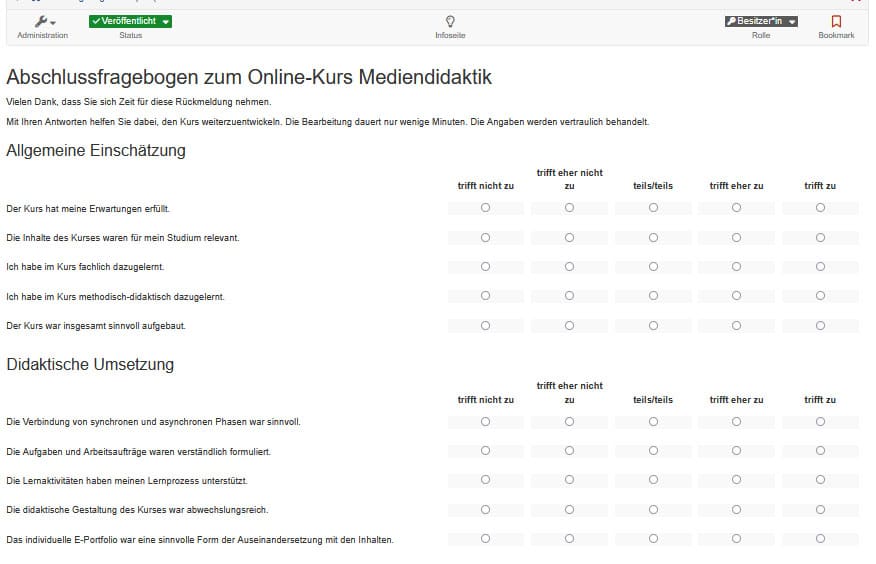
Task: Open the Besitzer*in role dropdown
Action: coord(761,21)
